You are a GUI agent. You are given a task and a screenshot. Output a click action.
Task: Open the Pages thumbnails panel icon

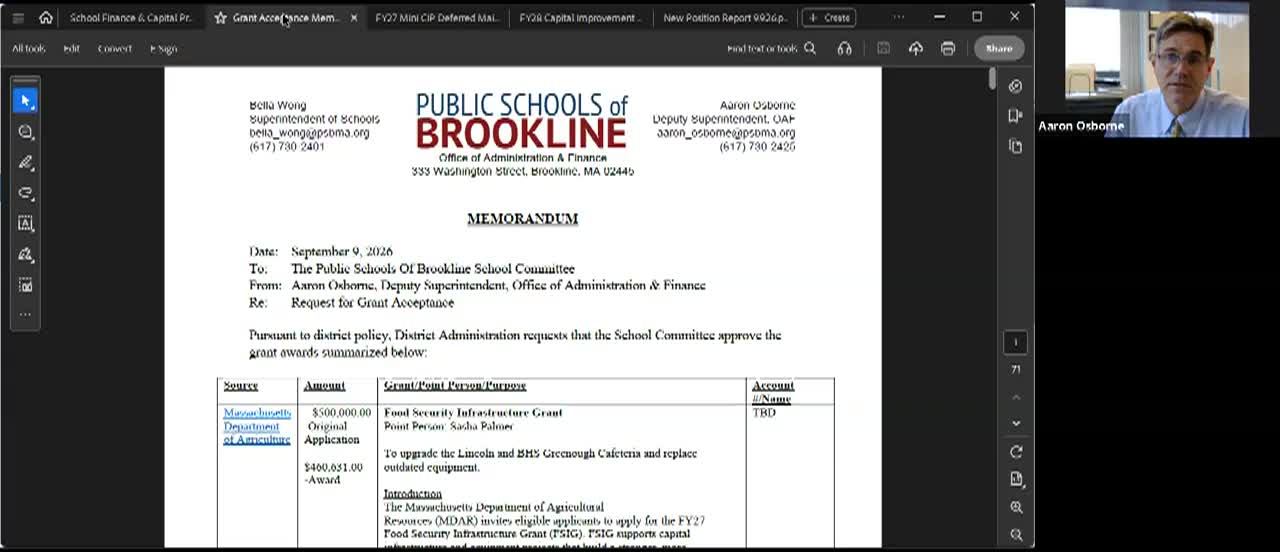pyautogui.click(x=1016, y=146)
